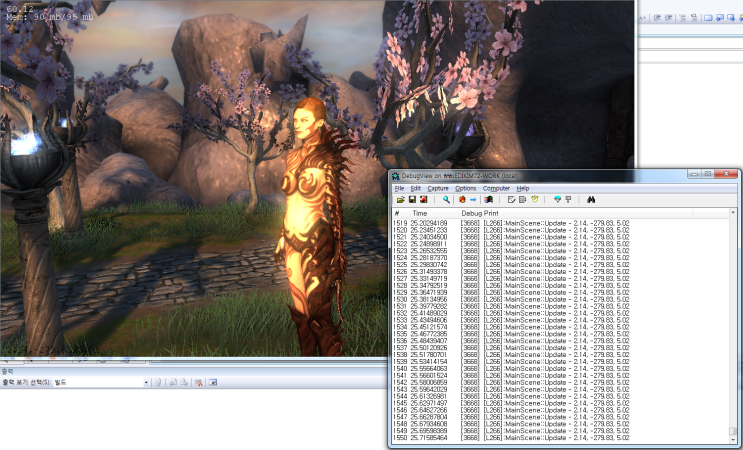Click the red Log to file icon in DebugView
743x450 pixels.
tap(423, 200)
